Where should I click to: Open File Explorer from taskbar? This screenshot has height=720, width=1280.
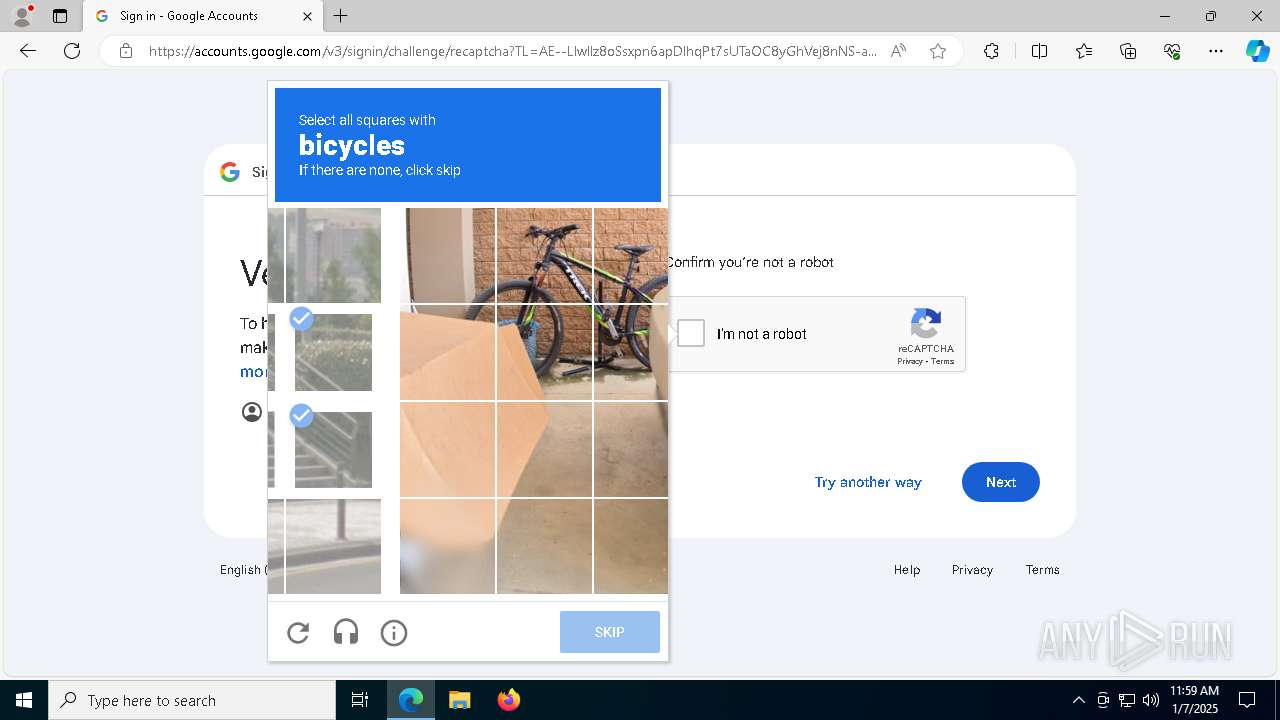(459, 700)
